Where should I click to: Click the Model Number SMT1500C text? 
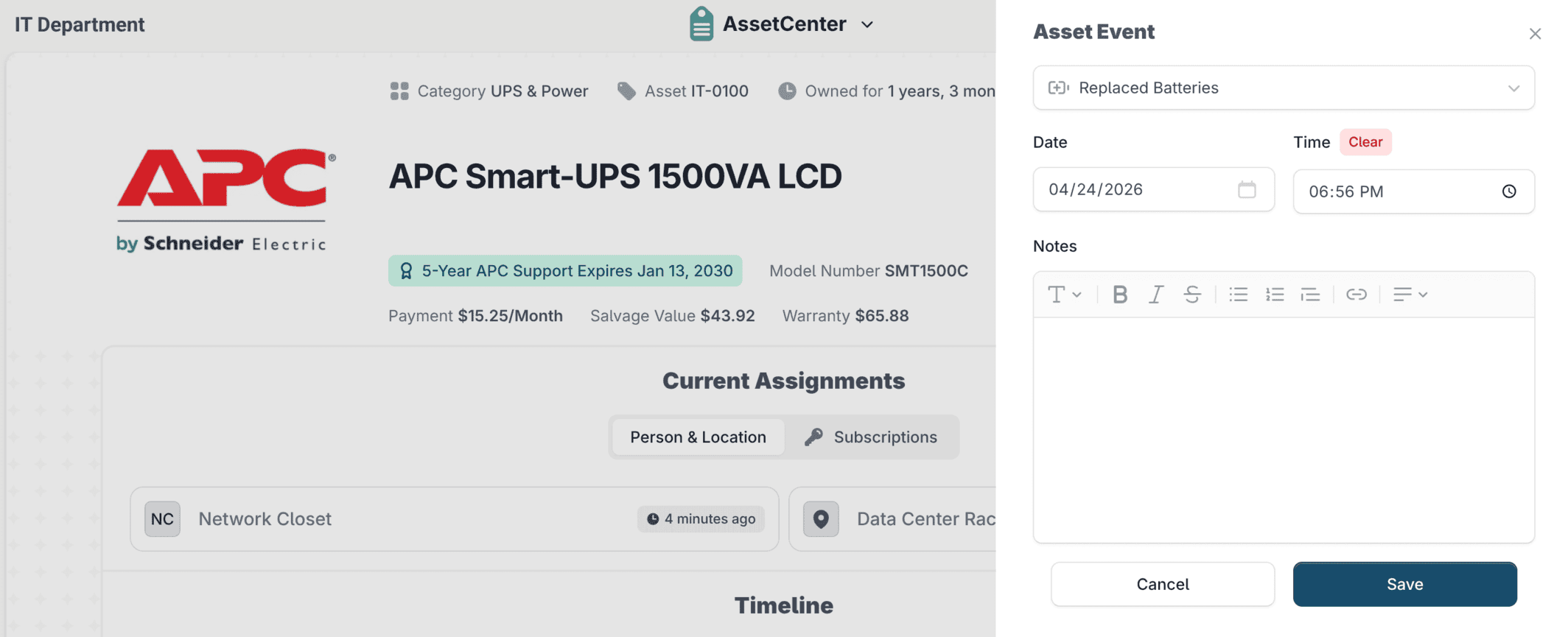tap(869, 271)
